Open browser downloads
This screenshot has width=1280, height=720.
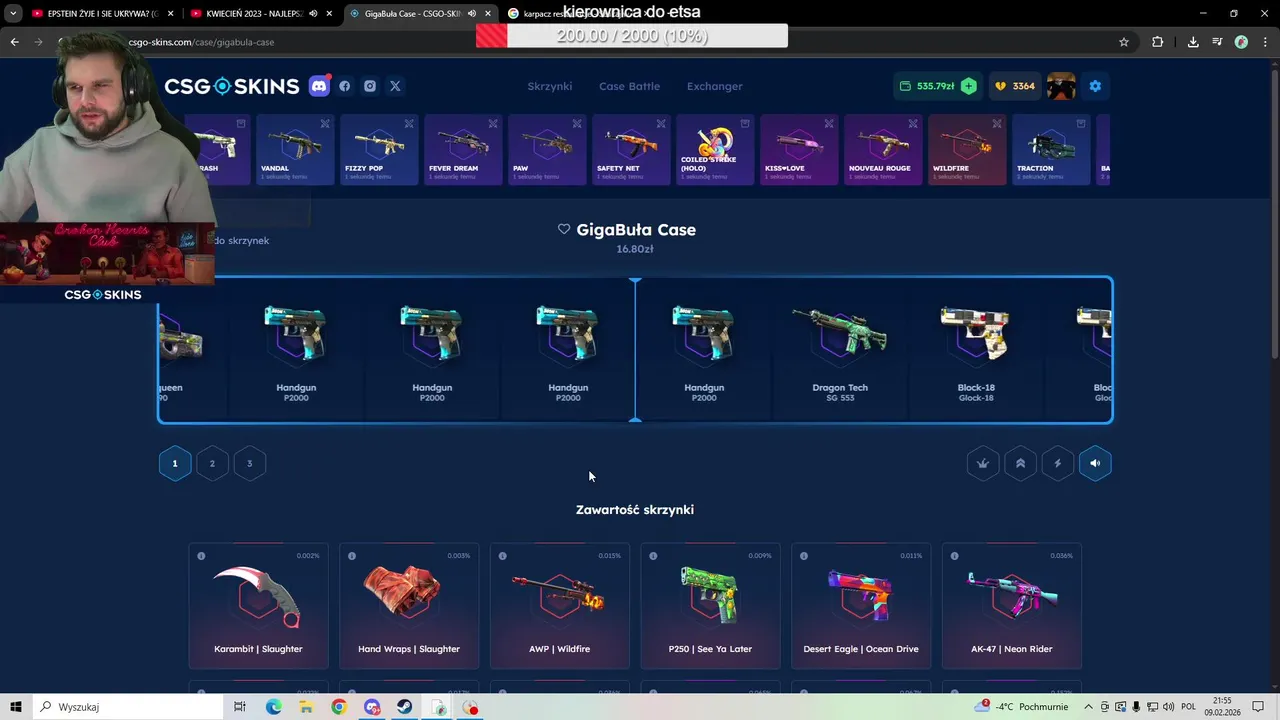tap(1193, 42)
